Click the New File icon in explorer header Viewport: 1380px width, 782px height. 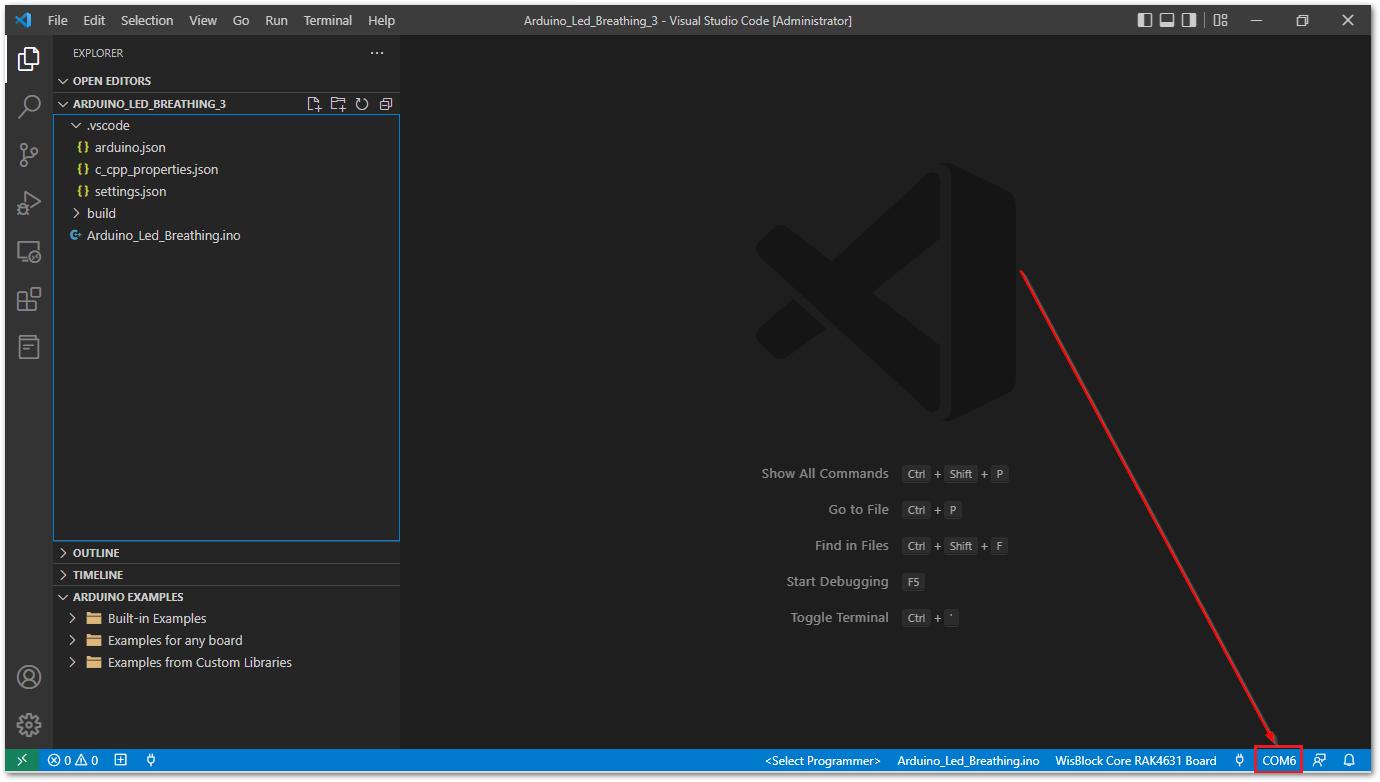point(314,104)
